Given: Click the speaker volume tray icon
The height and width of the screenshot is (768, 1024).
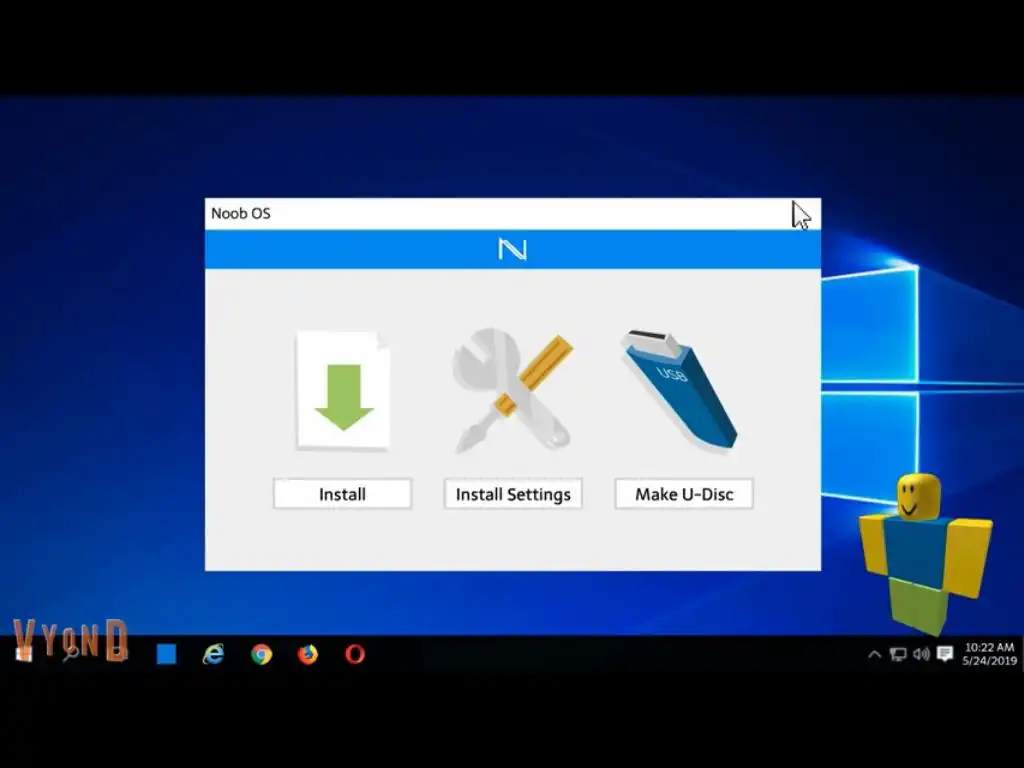Looking at the screenshot, I should pyautogui.click(x=921, y=654).
